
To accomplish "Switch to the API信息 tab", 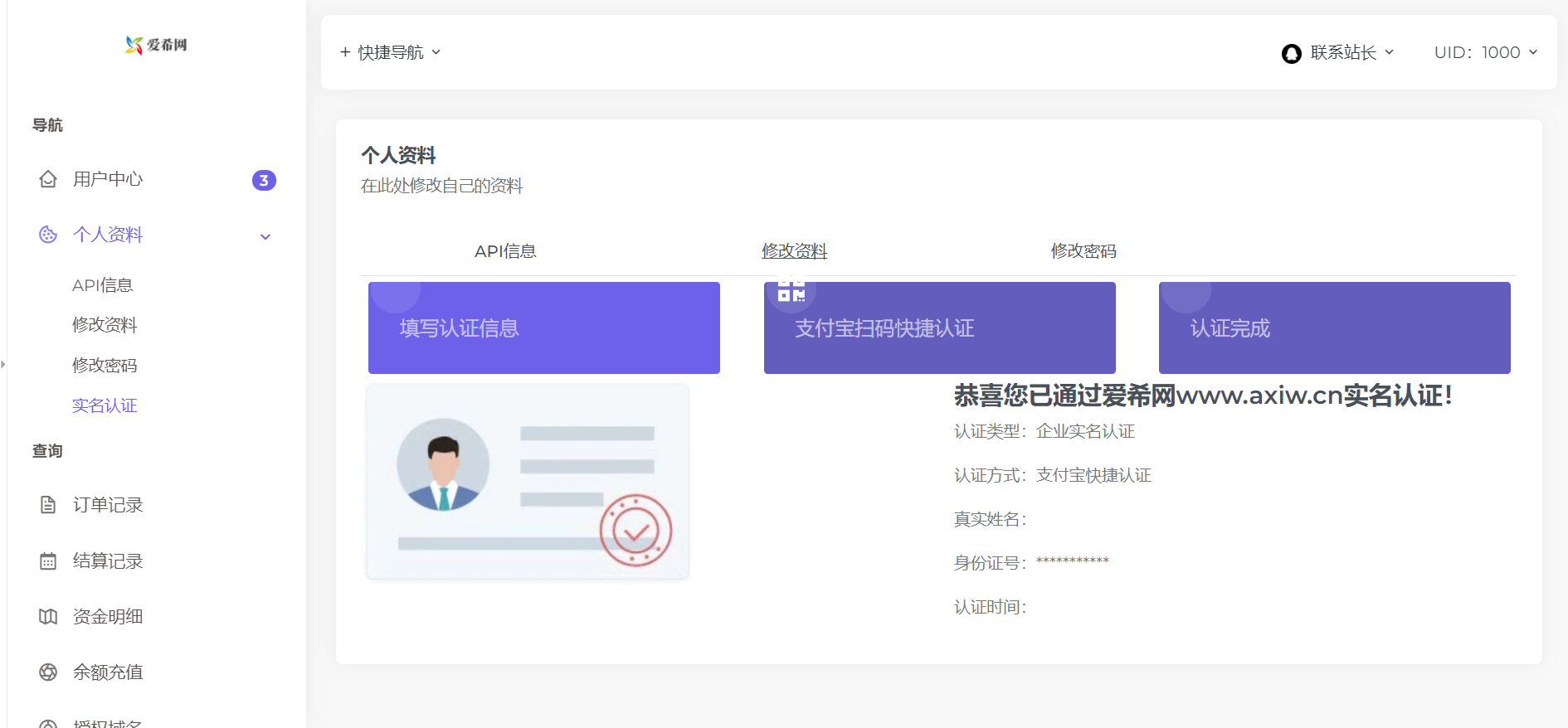I will tap(505, 251).
